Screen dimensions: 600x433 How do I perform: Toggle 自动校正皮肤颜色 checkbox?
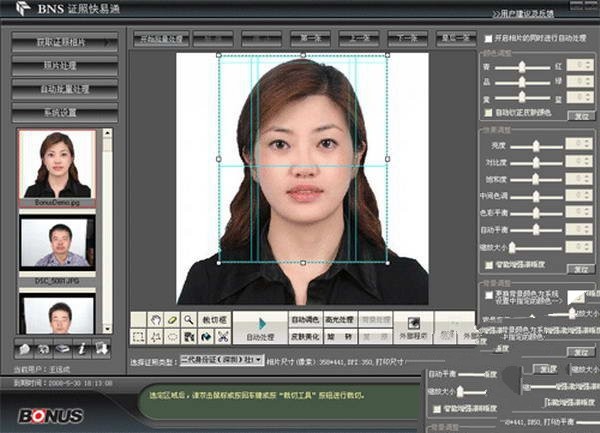click(x=488, y=112)
